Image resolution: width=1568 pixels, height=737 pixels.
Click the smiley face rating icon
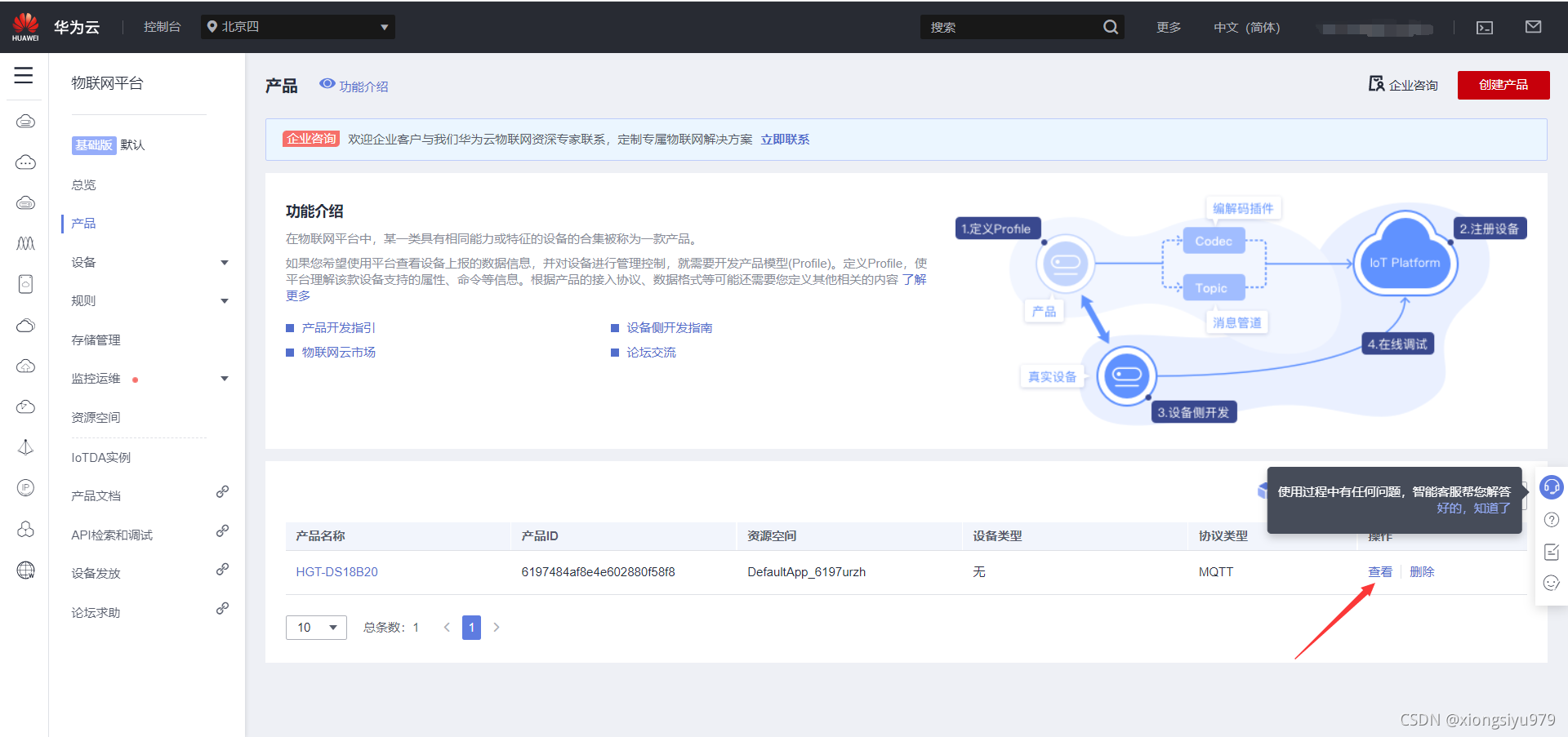pos(1552,583)
